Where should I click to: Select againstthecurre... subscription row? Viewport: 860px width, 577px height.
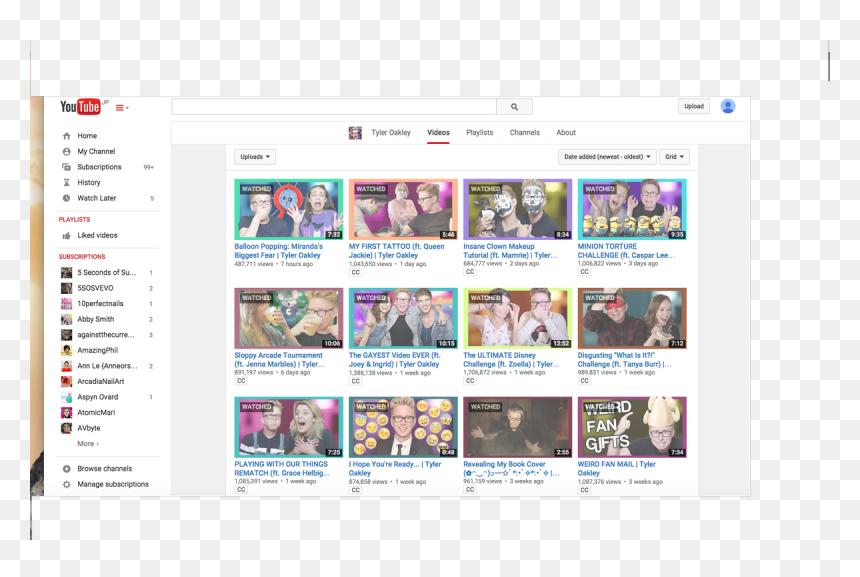[108, 335]
